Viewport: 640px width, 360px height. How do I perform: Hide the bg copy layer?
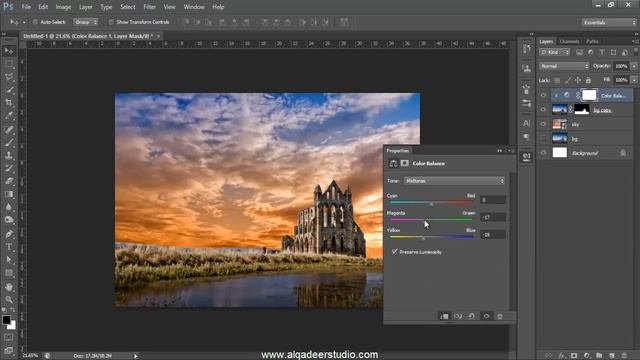click(x=543, y=110)
